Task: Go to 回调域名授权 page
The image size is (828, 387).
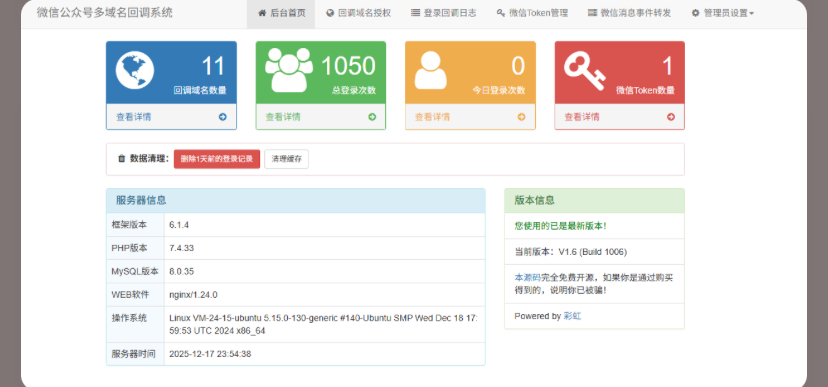Action: (x=359, y=13)
